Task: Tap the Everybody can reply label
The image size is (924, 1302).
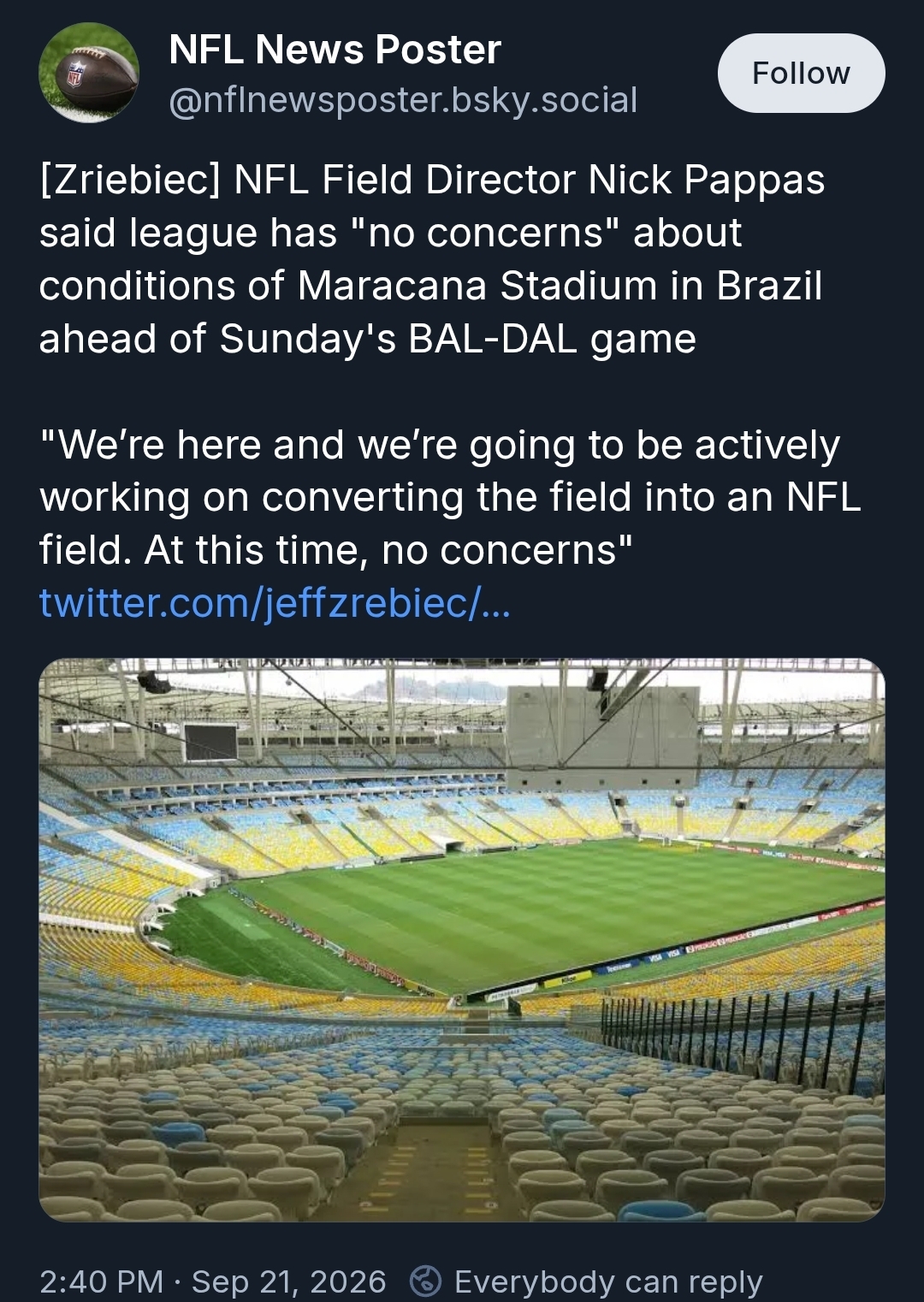Action: pyautogui.click(x=608, y=1281)
